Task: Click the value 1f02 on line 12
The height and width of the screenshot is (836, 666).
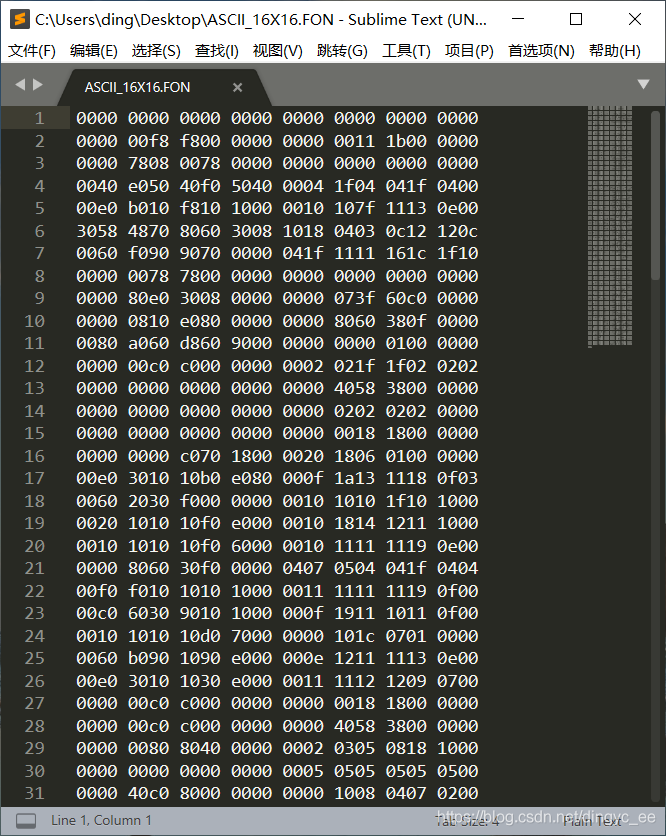Action: [x=406, y=366]
